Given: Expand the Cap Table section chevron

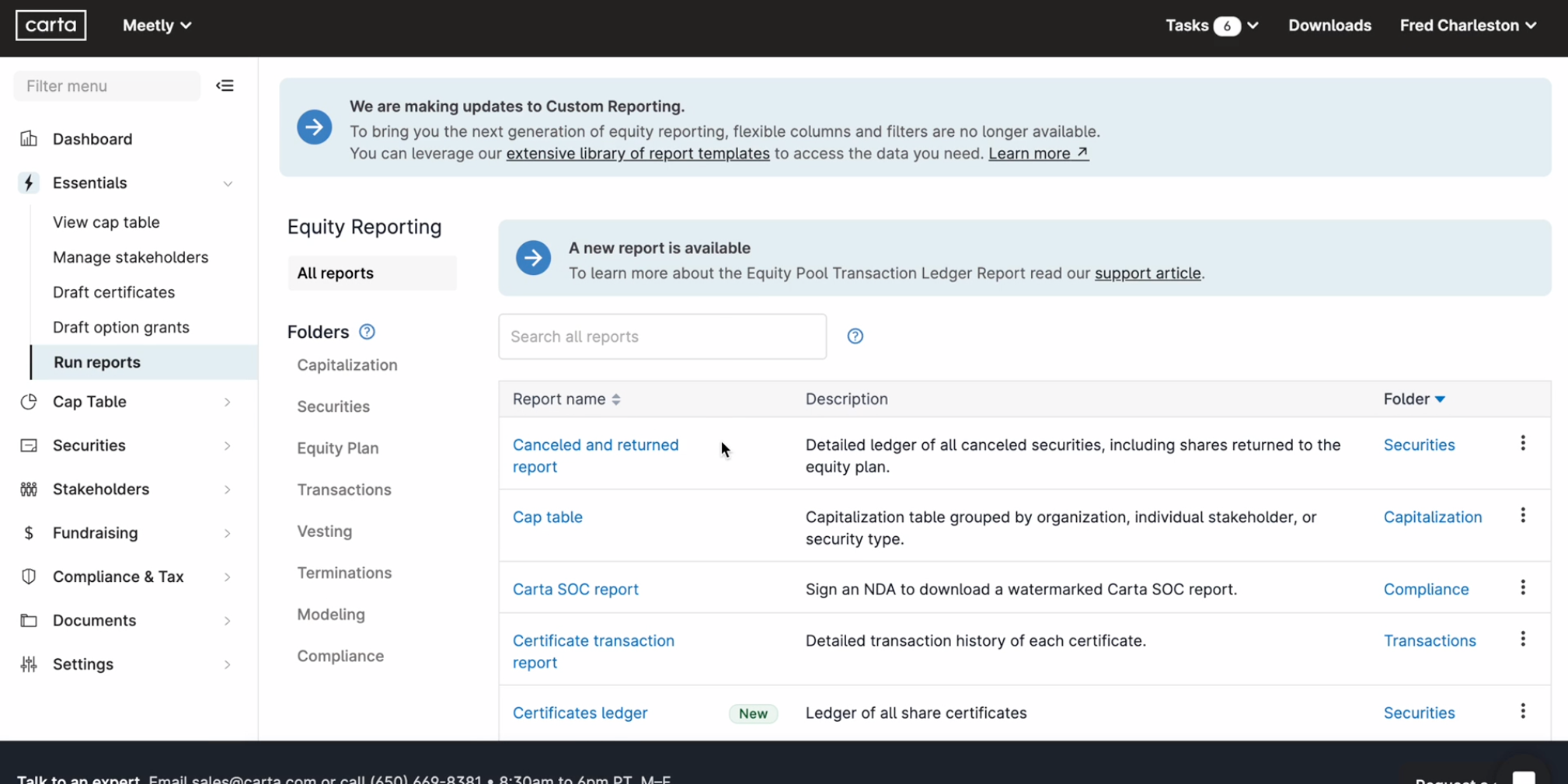Looking at the screenshot, I should 228,402.
